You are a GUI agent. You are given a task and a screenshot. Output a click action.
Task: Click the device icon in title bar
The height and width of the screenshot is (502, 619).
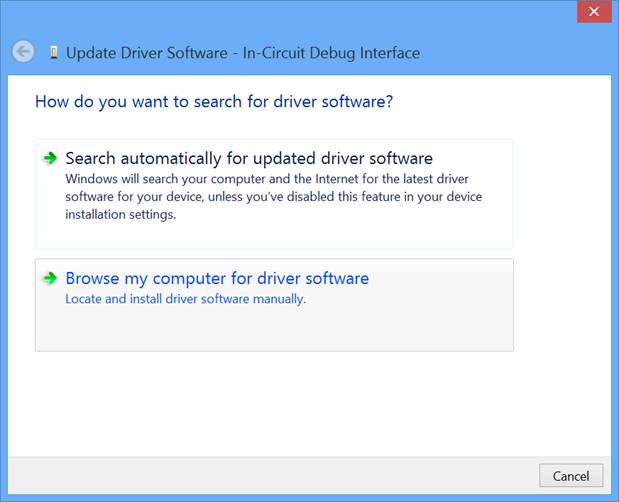[54, 52]
